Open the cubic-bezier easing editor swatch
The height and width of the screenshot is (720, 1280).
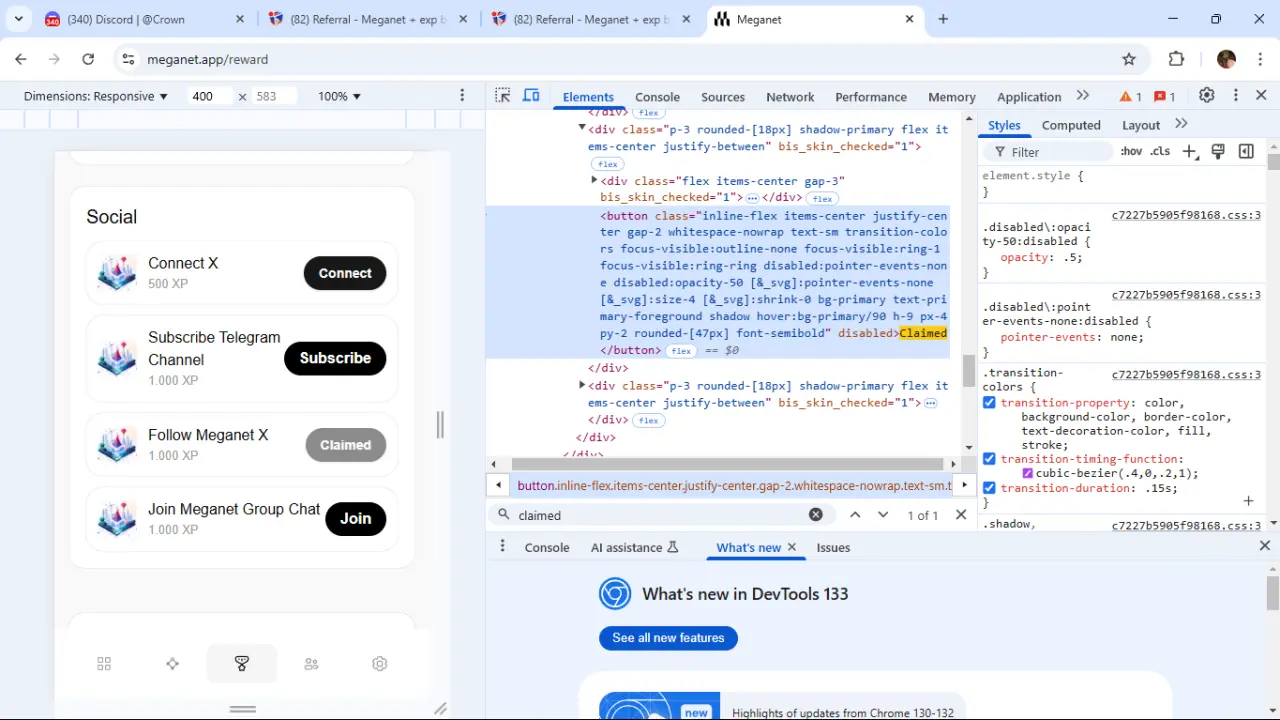point(1027,474)
